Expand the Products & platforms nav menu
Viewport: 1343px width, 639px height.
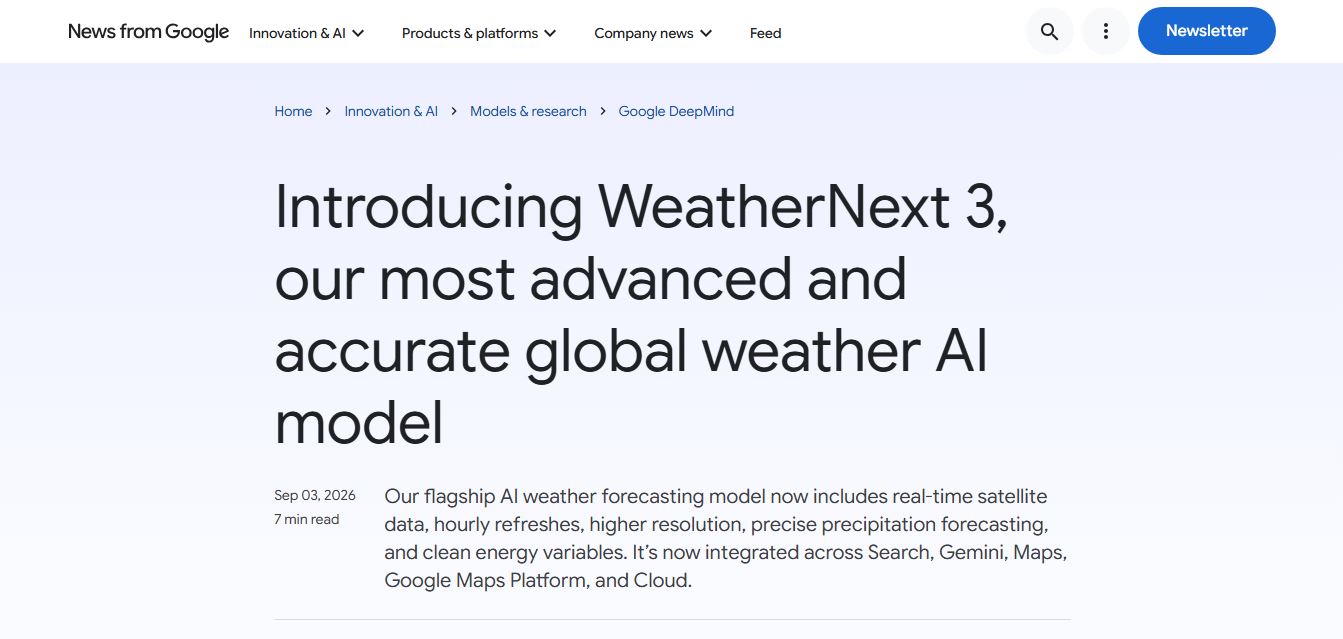pos(479,33)
